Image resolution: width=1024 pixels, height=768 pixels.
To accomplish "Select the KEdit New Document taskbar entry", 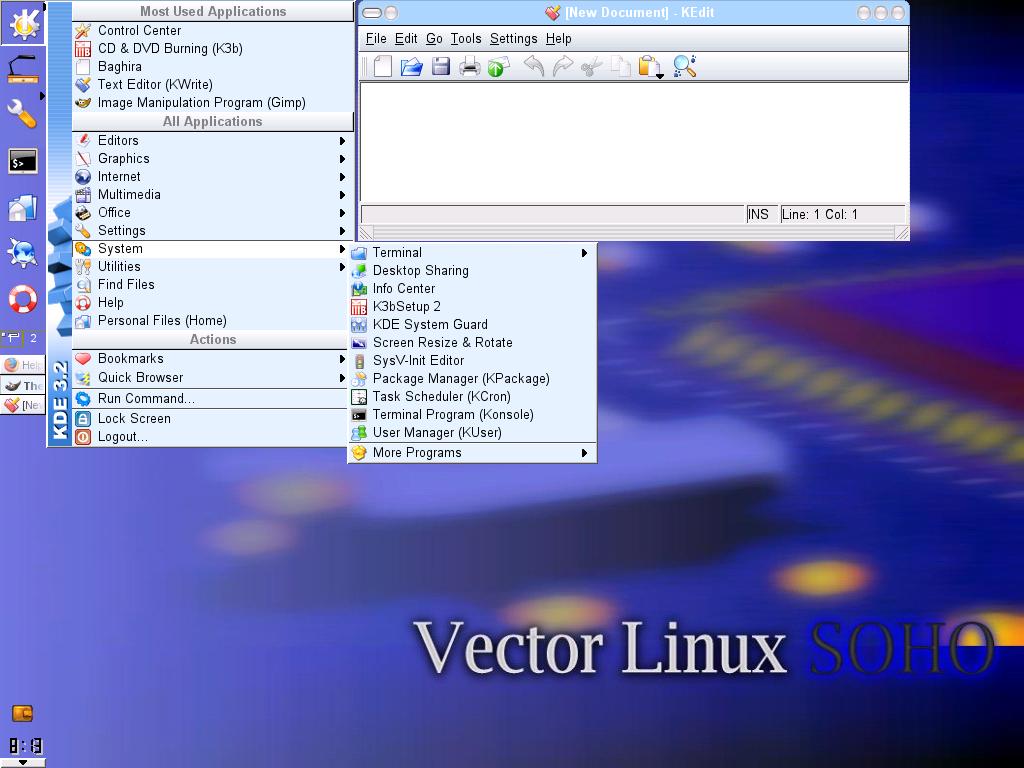I will click(x=23, y=405).
